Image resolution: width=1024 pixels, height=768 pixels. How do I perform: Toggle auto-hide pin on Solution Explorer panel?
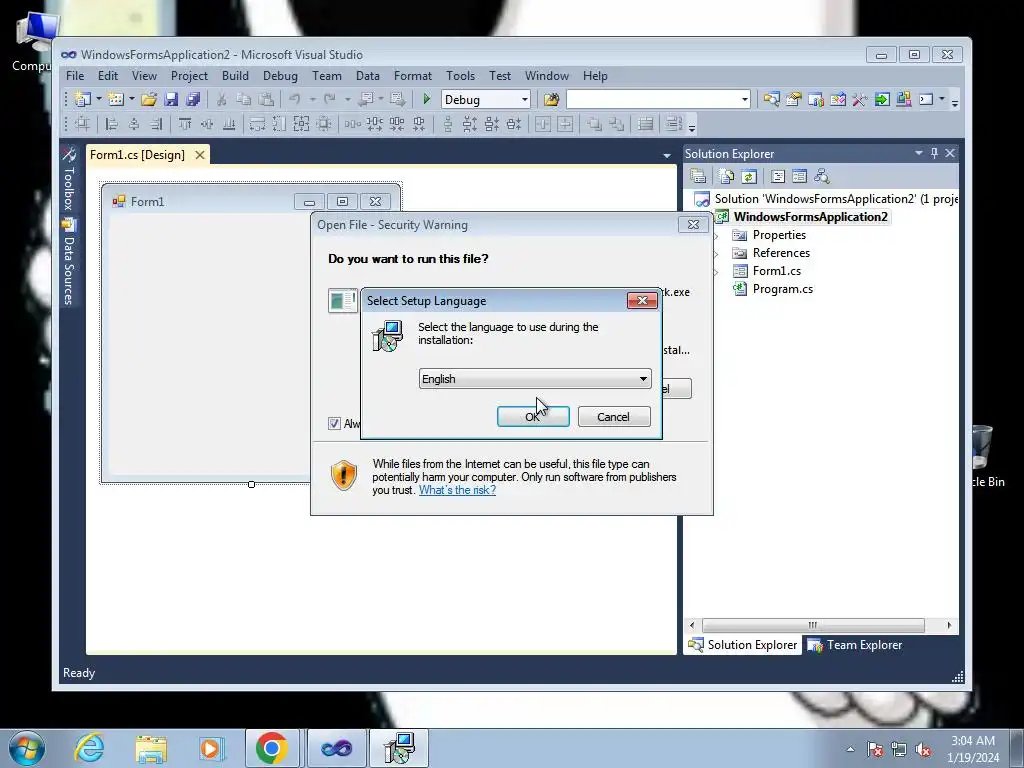934,153
